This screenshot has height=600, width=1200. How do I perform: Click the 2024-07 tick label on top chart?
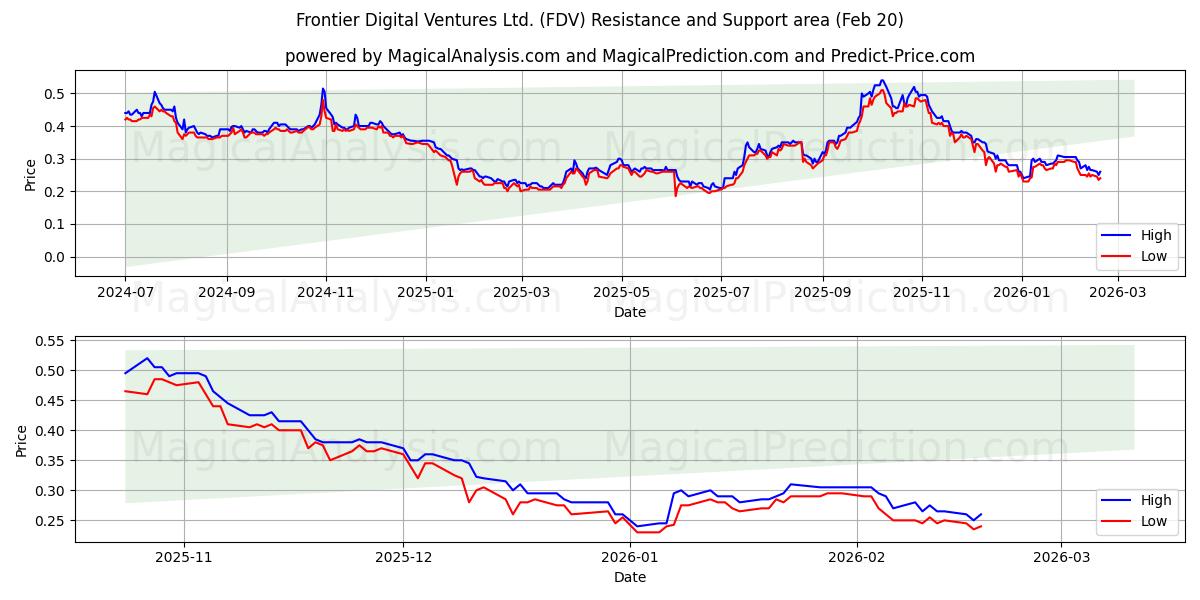(x=125, y=292)
